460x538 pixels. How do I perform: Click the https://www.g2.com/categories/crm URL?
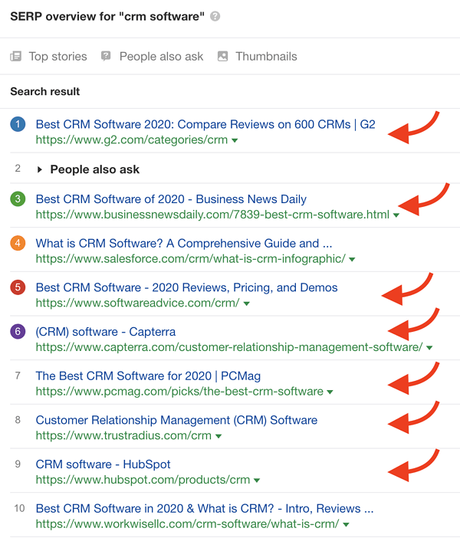132,140
